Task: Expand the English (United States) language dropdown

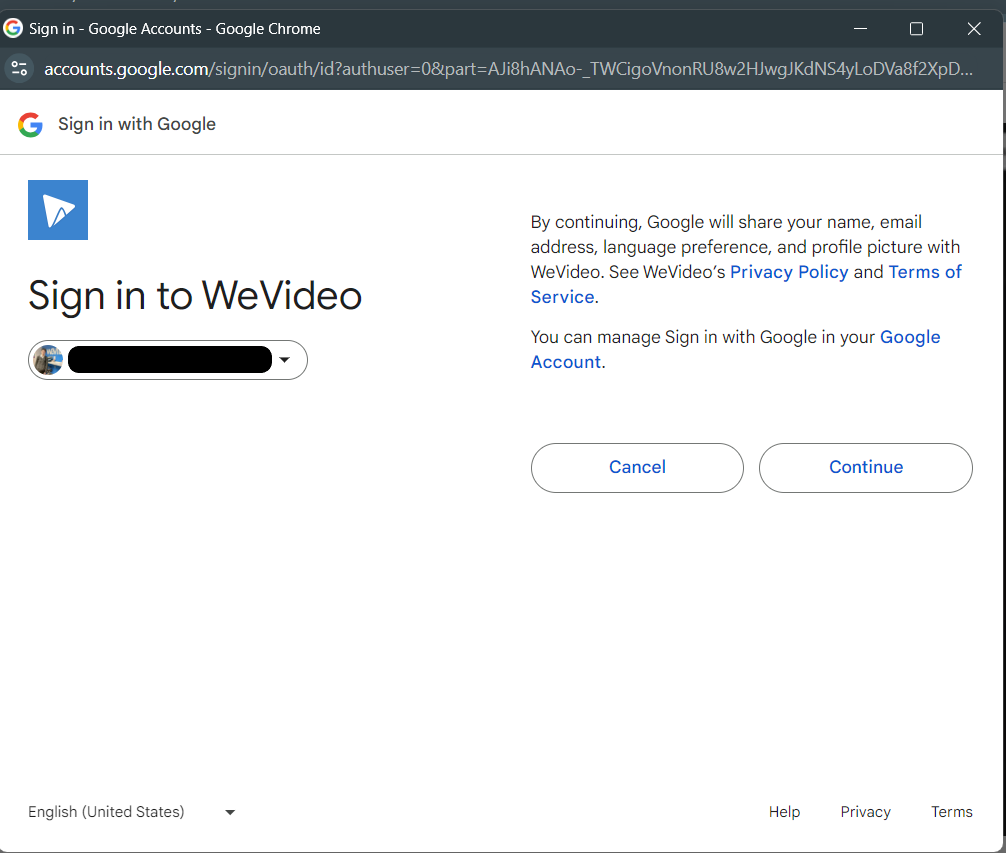Action: click(x=132, y=812)
